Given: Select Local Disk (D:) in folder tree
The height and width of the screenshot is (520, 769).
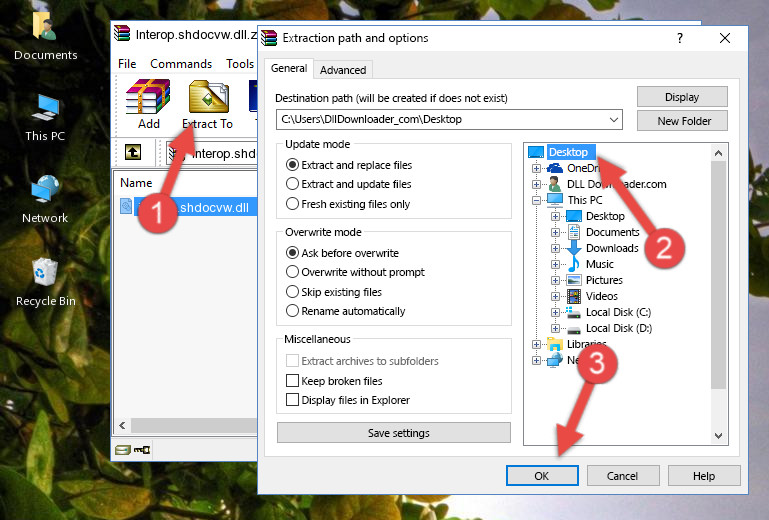Looking at the screenshot, I should point(619,329).
